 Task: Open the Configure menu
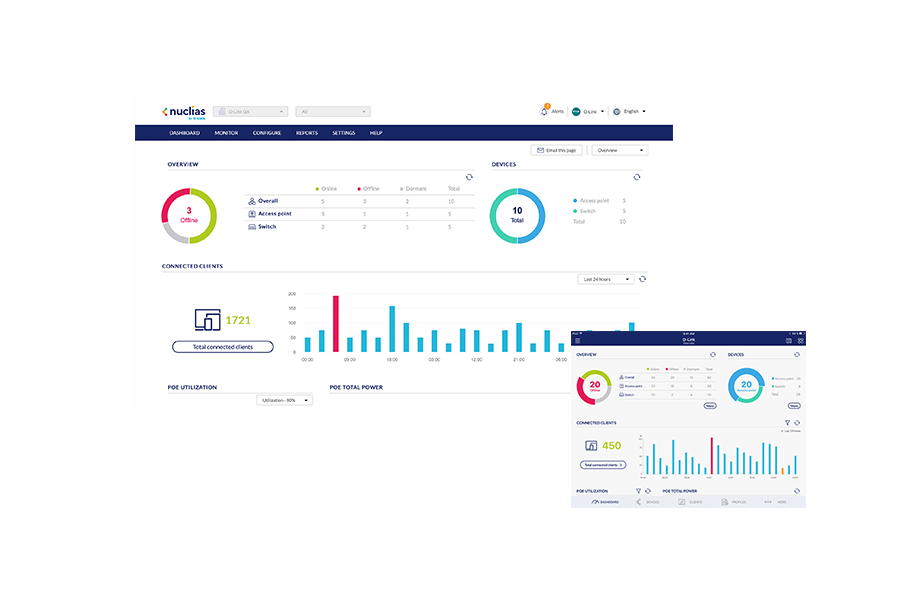(x=266, y=133)
